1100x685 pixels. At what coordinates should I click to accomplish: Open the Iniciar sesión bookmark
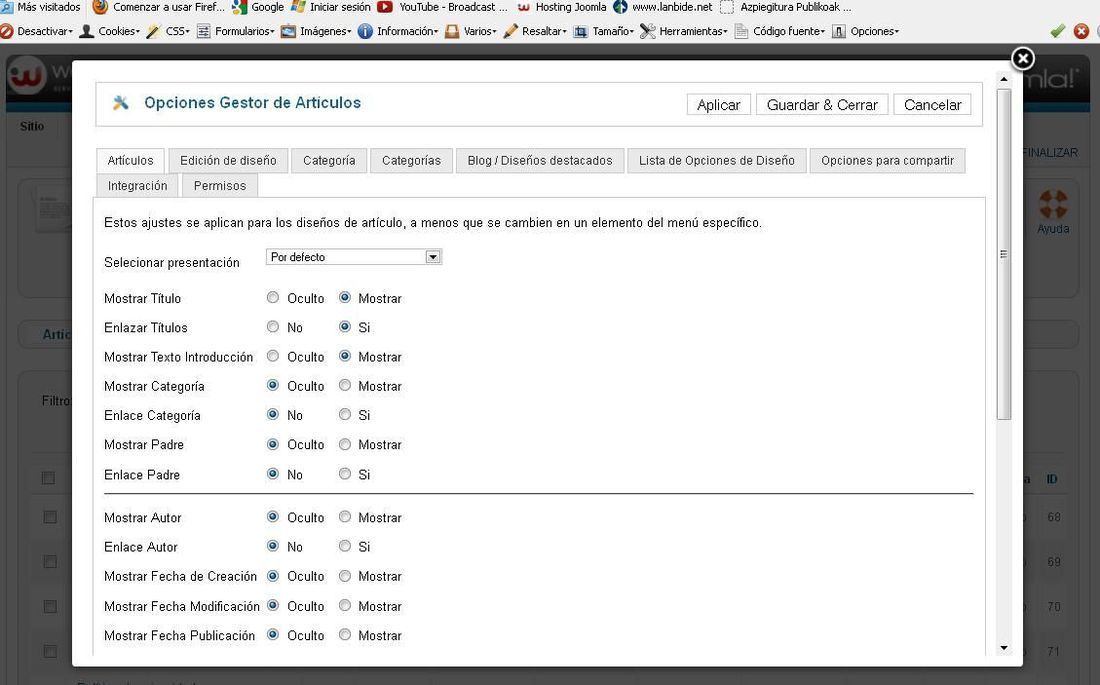[x=330, y=7]
